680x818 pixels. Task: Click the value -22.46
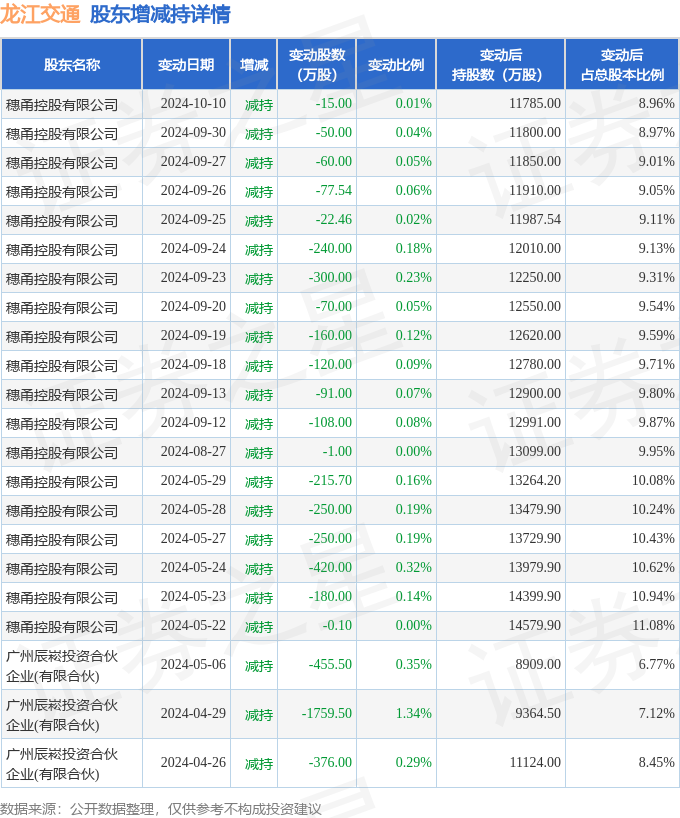pyautogui.click(x=333, y=219)
